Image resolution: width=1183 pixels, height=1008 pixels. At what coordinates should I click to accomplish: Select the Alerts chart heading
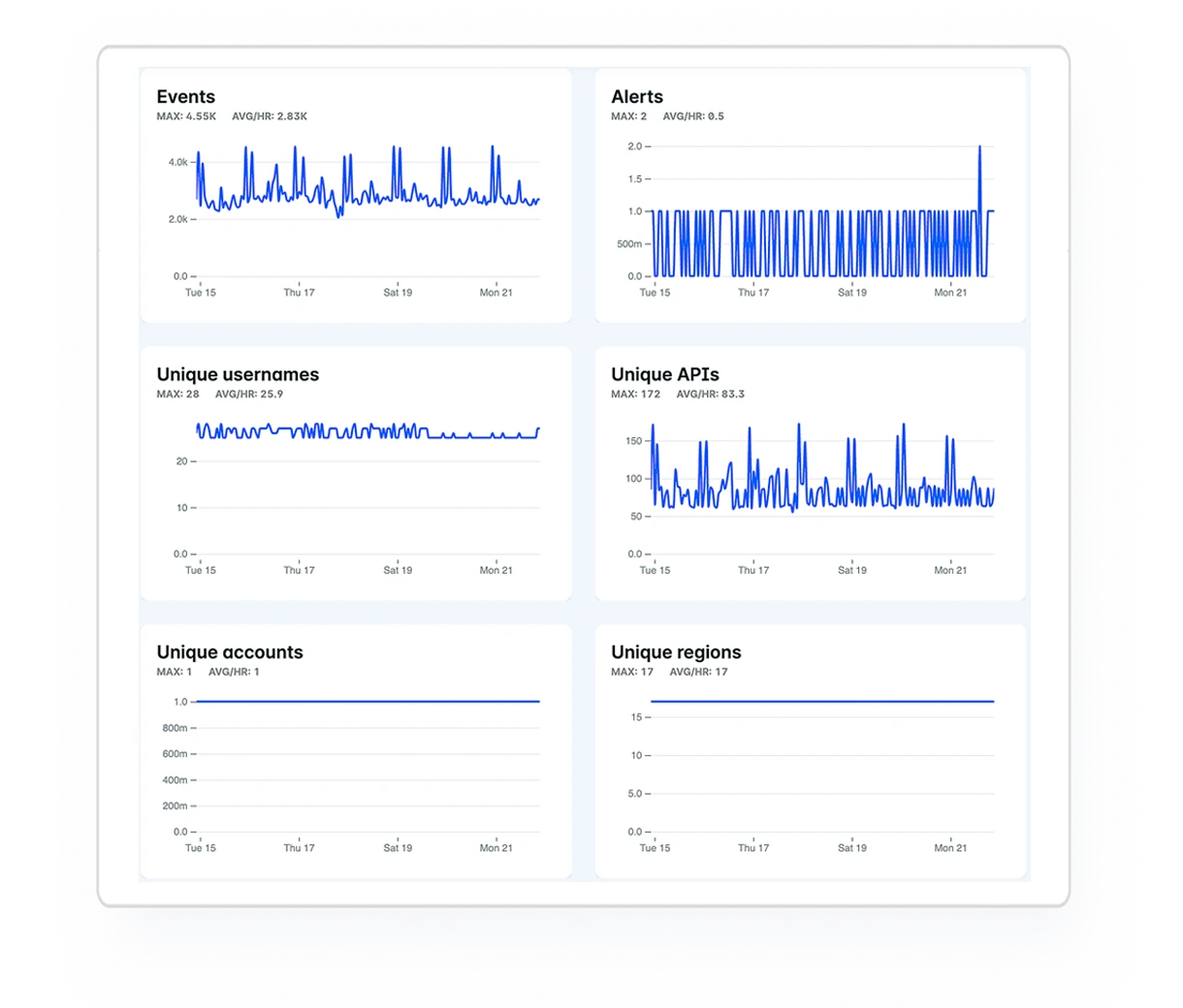tap(637, 97)
